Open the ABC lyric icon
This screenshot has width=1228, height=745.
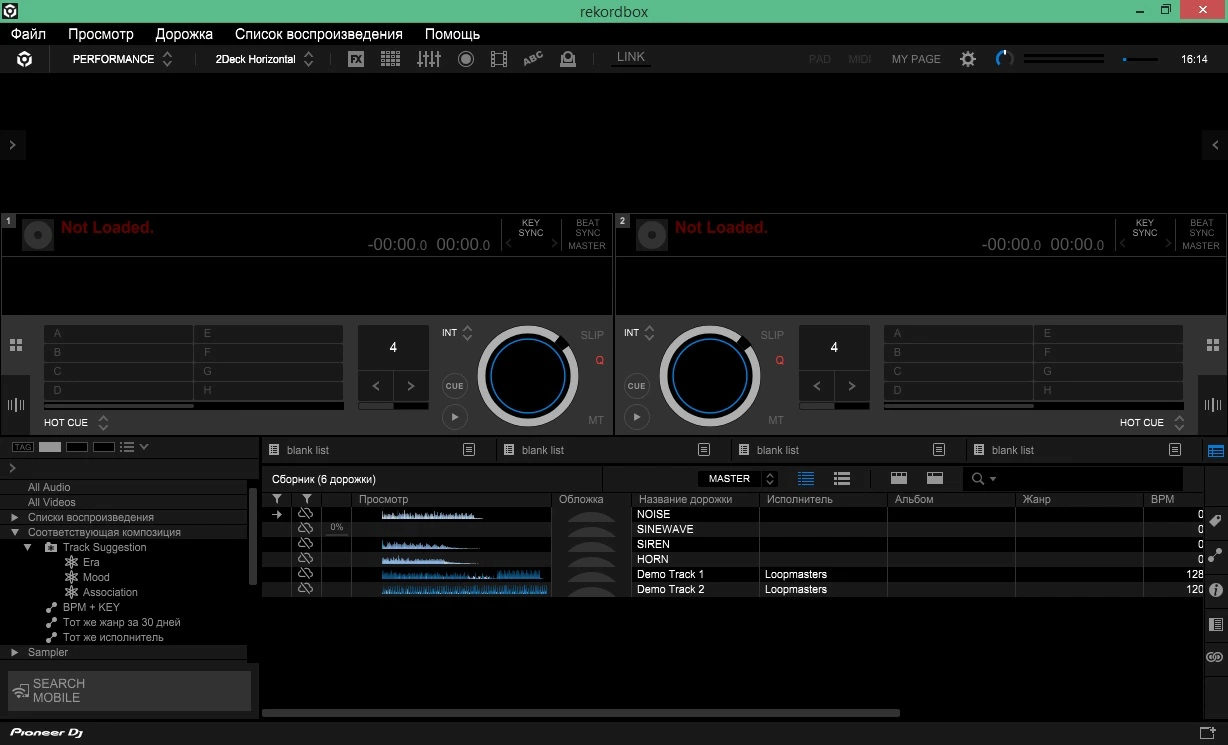coord(533,59)
